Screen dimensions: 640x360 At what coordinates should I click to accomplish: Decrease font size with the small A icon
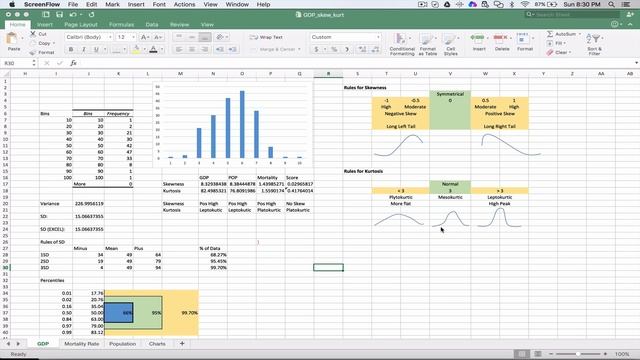(157, 37)
